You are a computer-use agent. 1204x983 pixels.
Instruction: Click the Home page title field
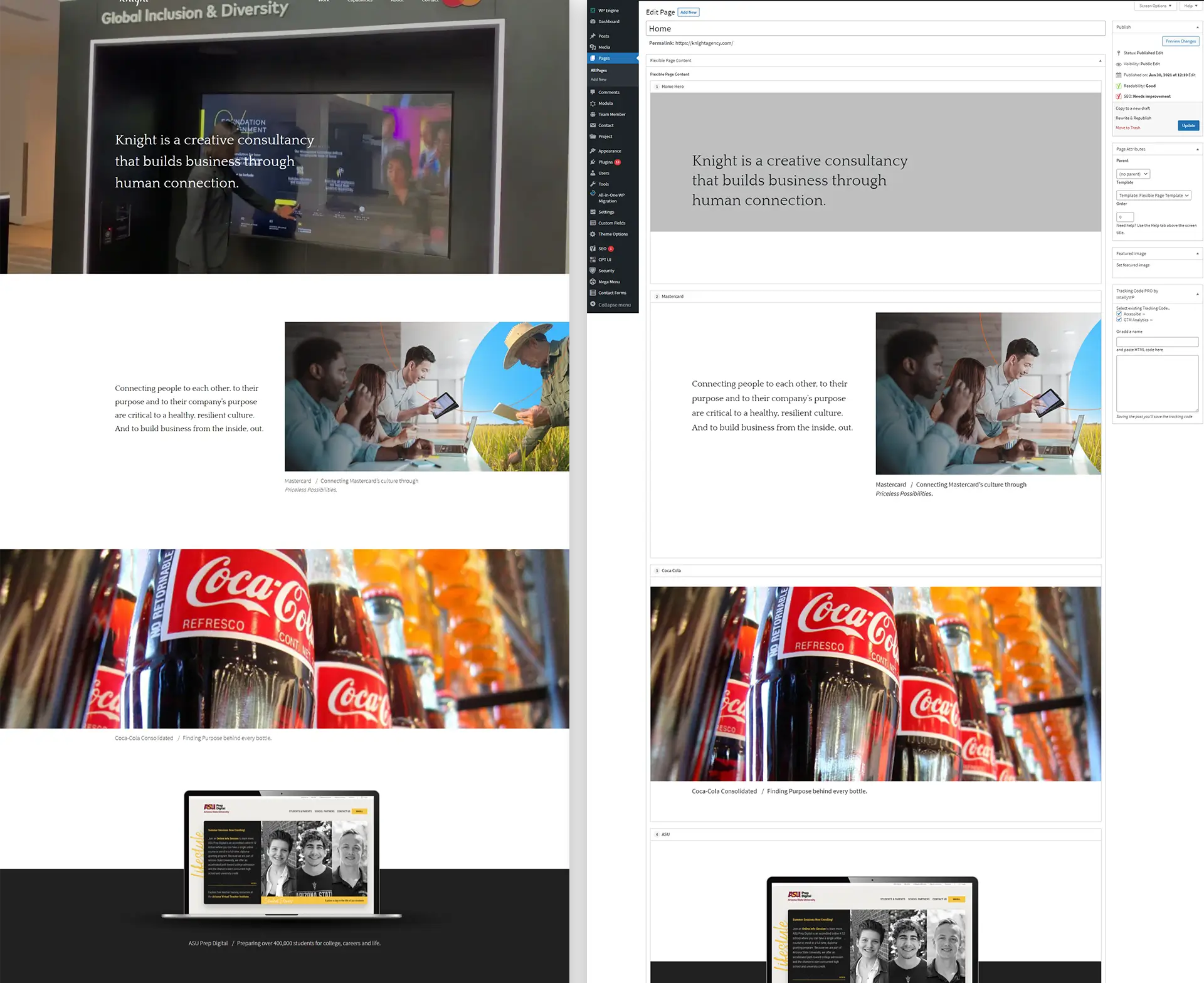[875, 29]
